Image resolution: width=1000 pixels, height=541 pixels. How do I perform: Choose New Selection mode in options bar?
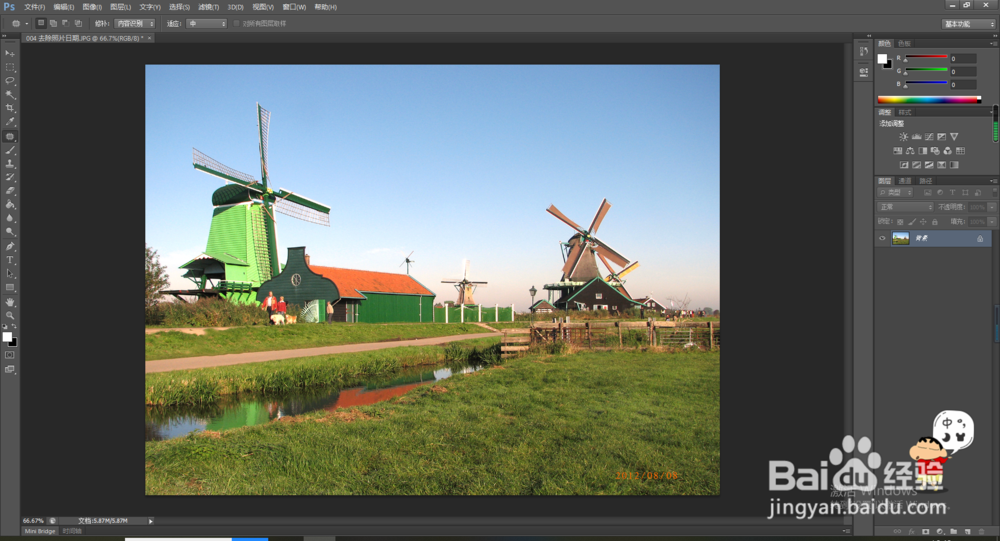click(x=41, y=23)
